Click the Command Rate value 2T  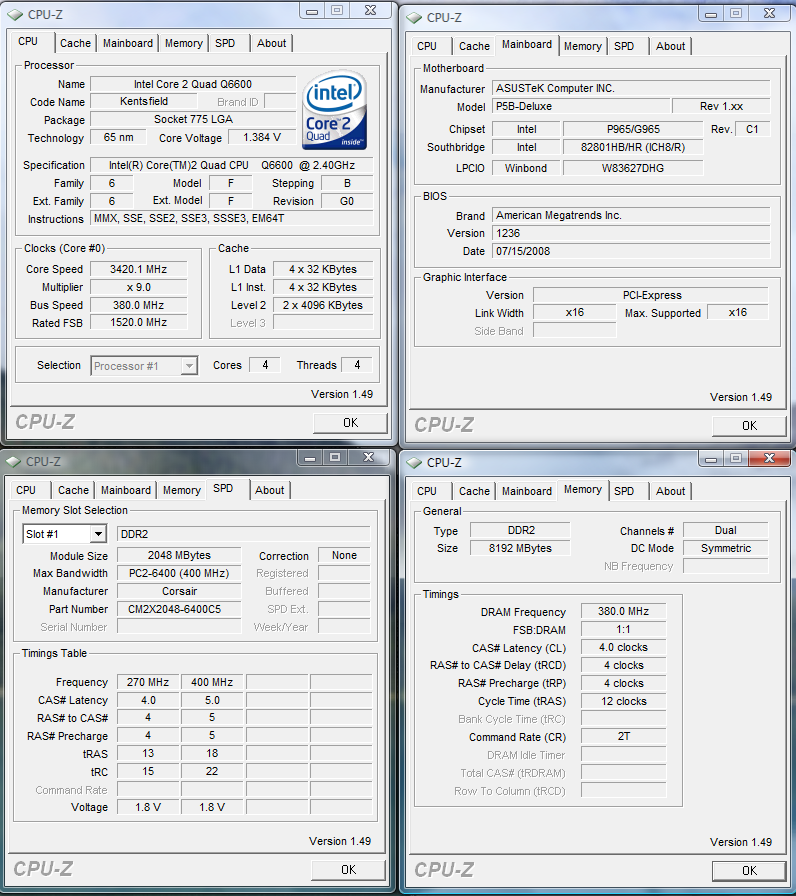tap(623, 737)
